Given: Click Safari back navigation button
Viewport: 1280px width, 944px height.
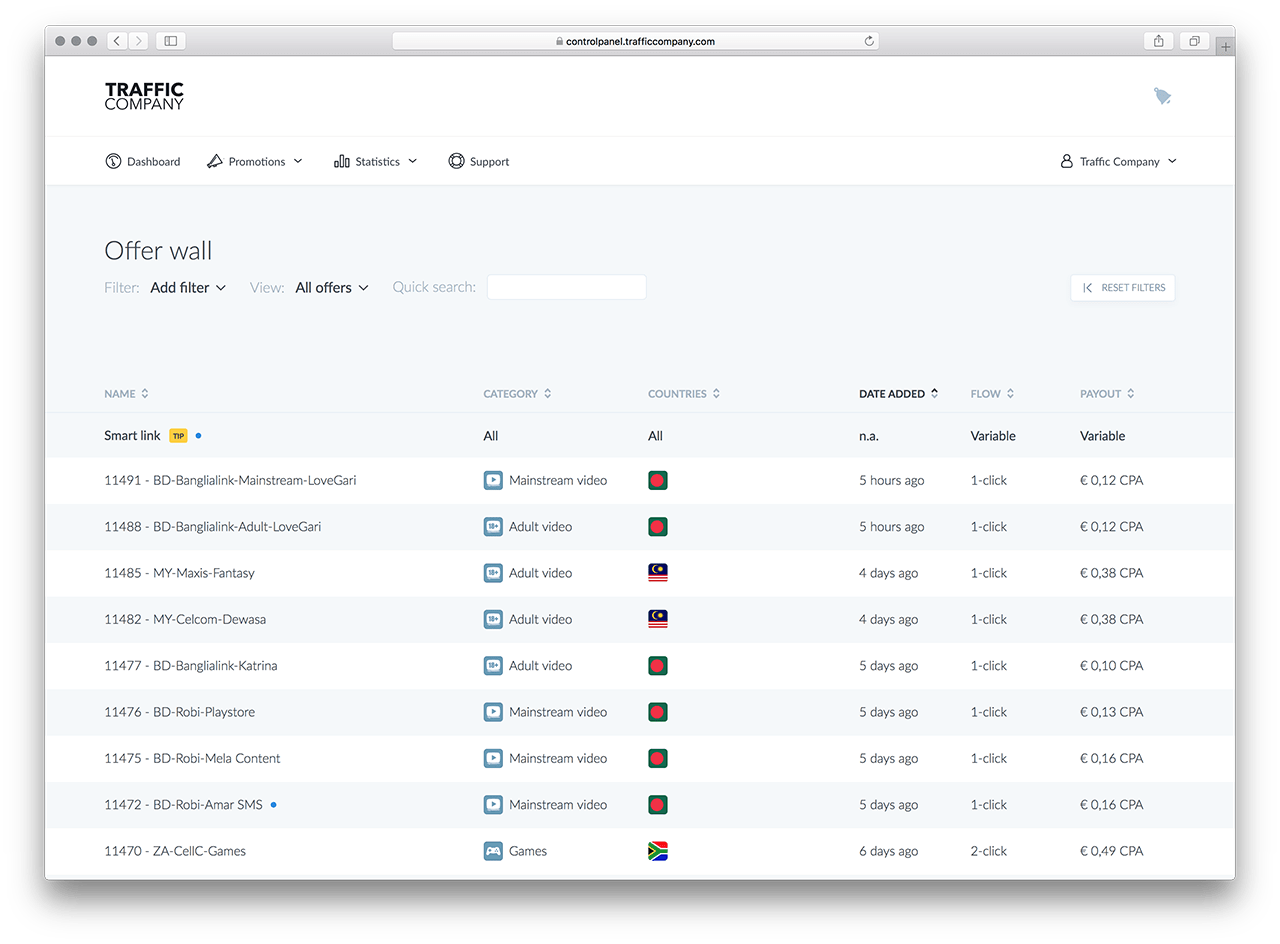Looking at the screenshot, I should tap(117, 41).
